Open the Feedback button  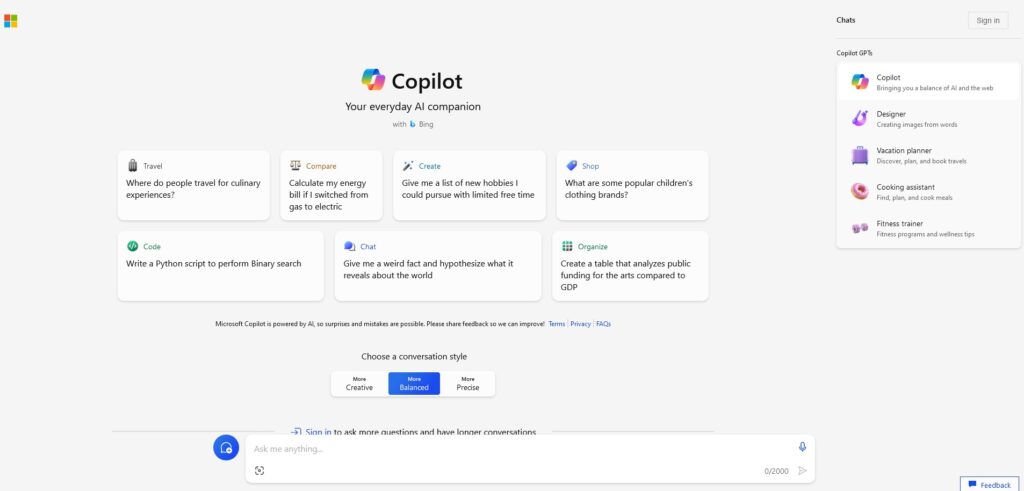pos(989,484)
